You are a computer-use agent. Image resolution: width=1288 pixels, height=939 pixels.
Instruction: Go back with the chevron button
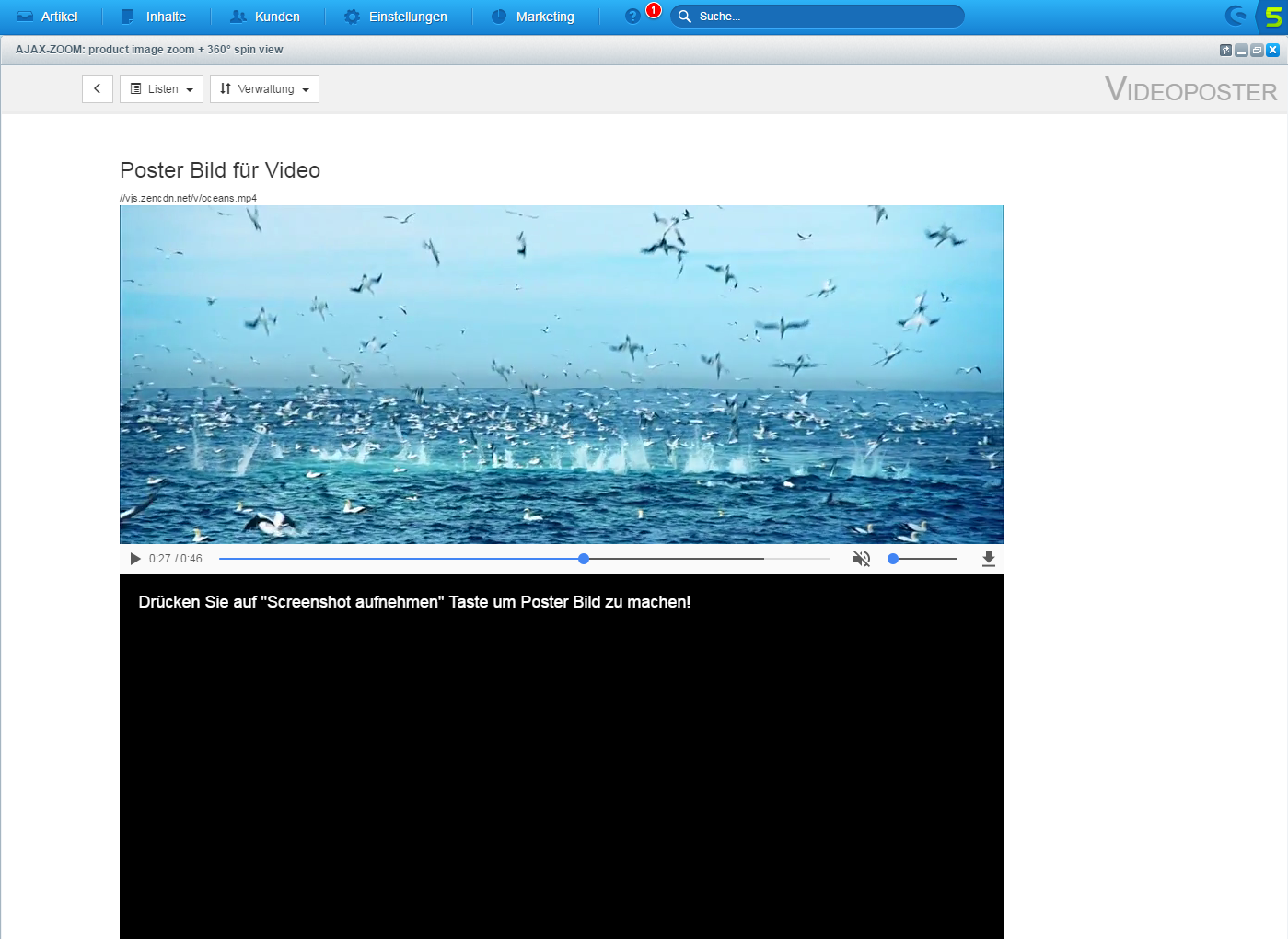tap(98, 89)
